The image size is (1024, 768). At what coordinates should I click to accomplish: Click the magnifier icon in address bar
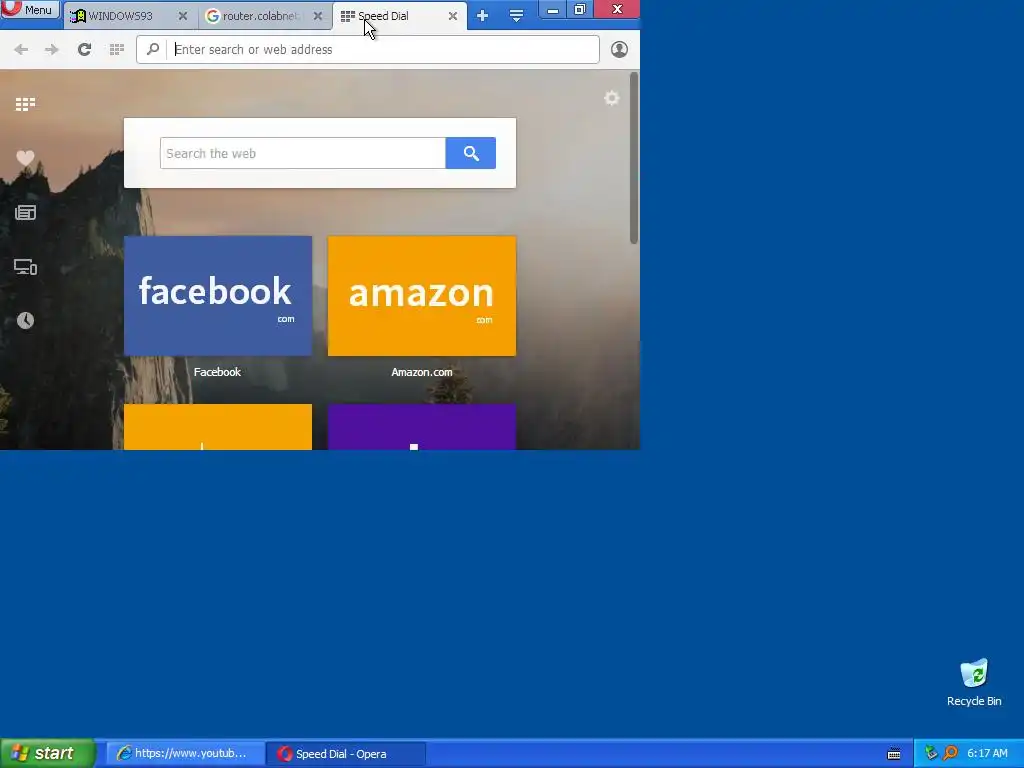(x=153, y=50)
